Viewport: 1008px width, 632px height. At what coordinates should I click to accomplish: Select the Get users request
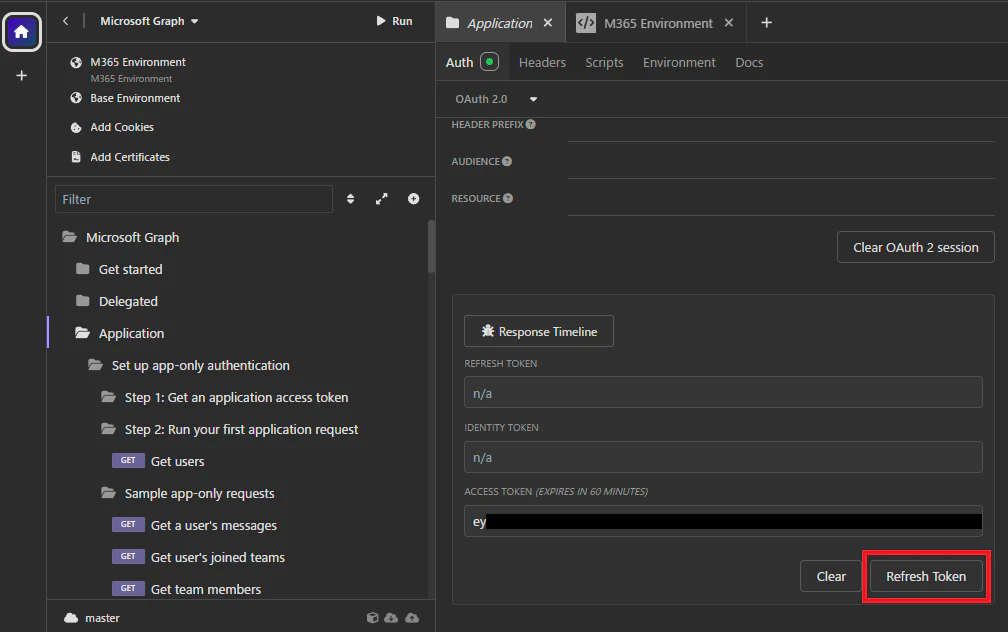pos(177,462)
